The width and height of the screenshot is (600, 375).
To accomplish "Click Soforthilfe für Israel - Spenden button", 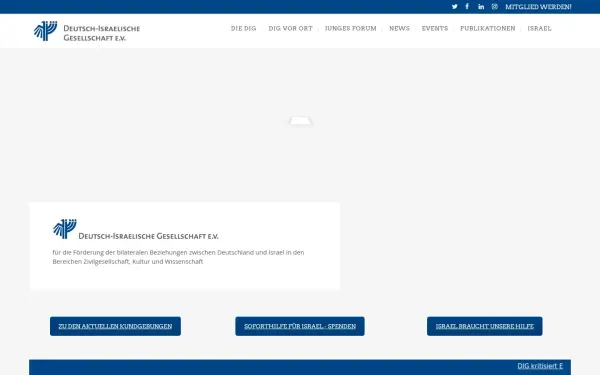I will pos(300,326).
